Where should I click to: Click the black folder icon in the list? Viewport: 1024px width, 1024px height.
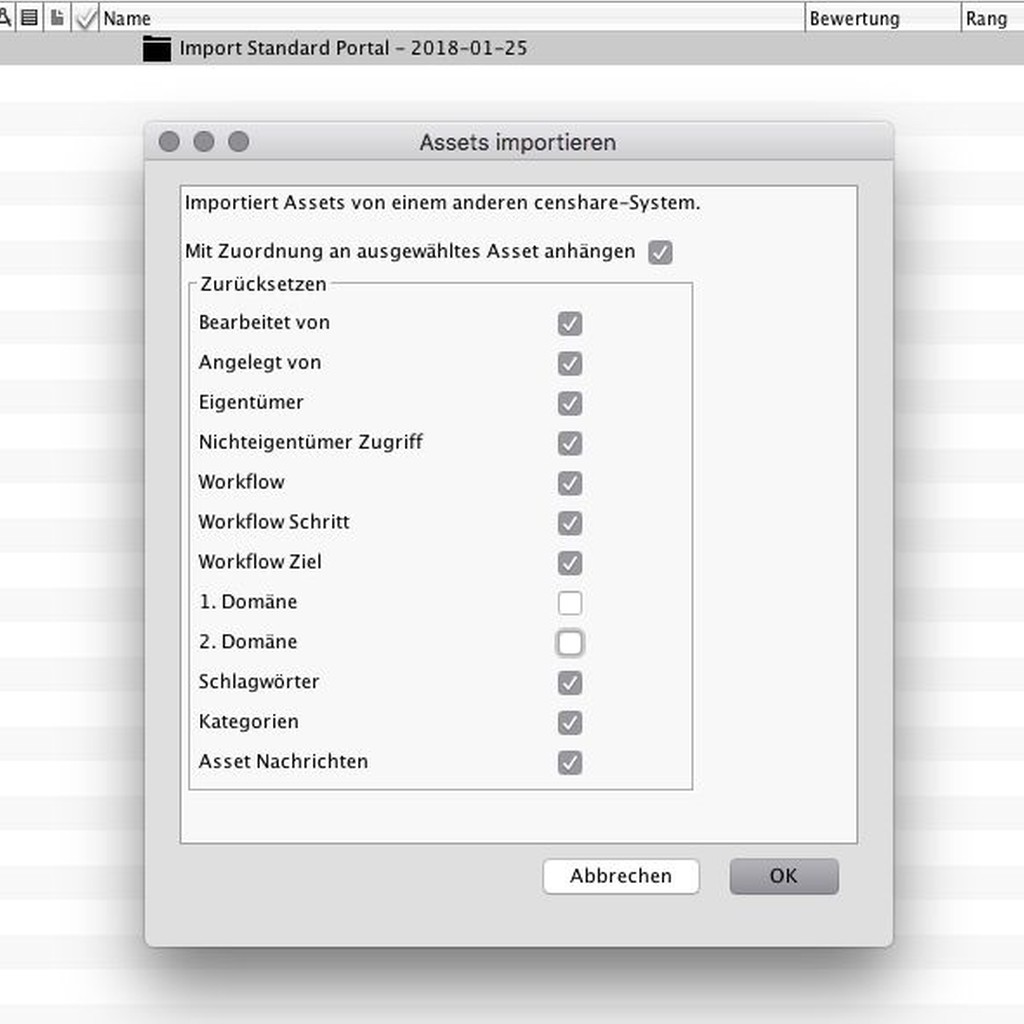tap(157, 49)
